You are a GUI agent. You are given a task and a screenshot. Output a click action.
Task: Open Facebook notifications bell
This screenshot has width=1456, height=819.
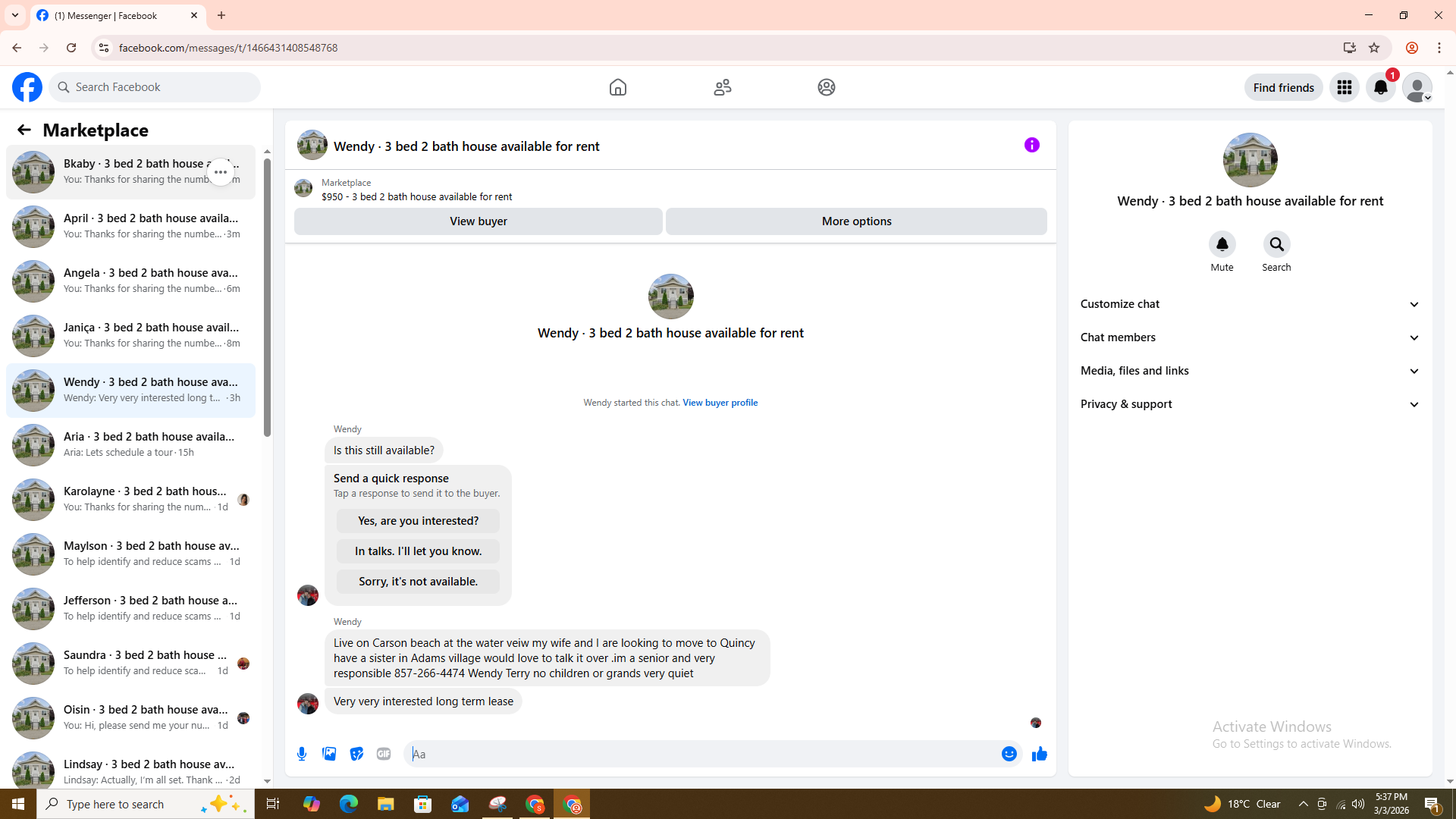click(1380, 87)
